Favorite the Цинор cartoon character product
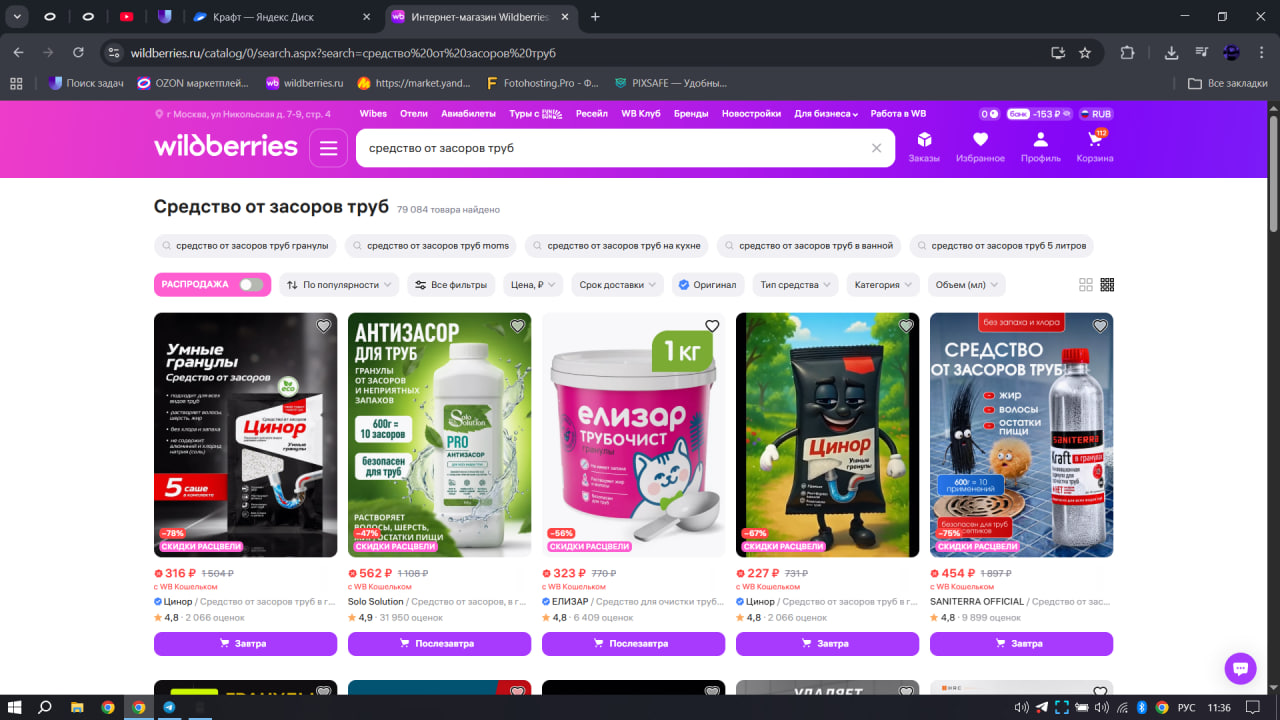The height and width of the screenshot is (720, 1280). 906,326
